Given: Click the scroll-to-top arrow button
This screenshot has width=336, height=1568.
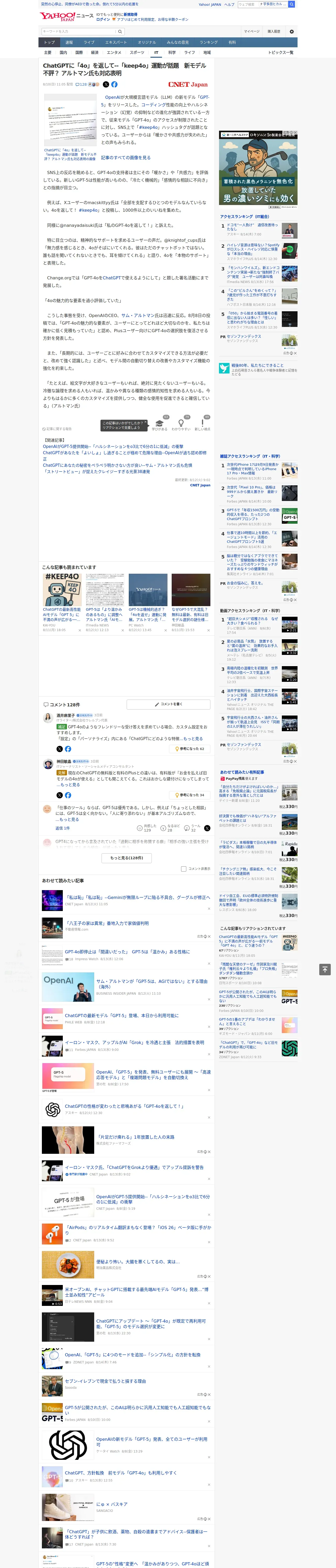Looking at the screenshot, I should pyautogui.click(x=325, y=969).
